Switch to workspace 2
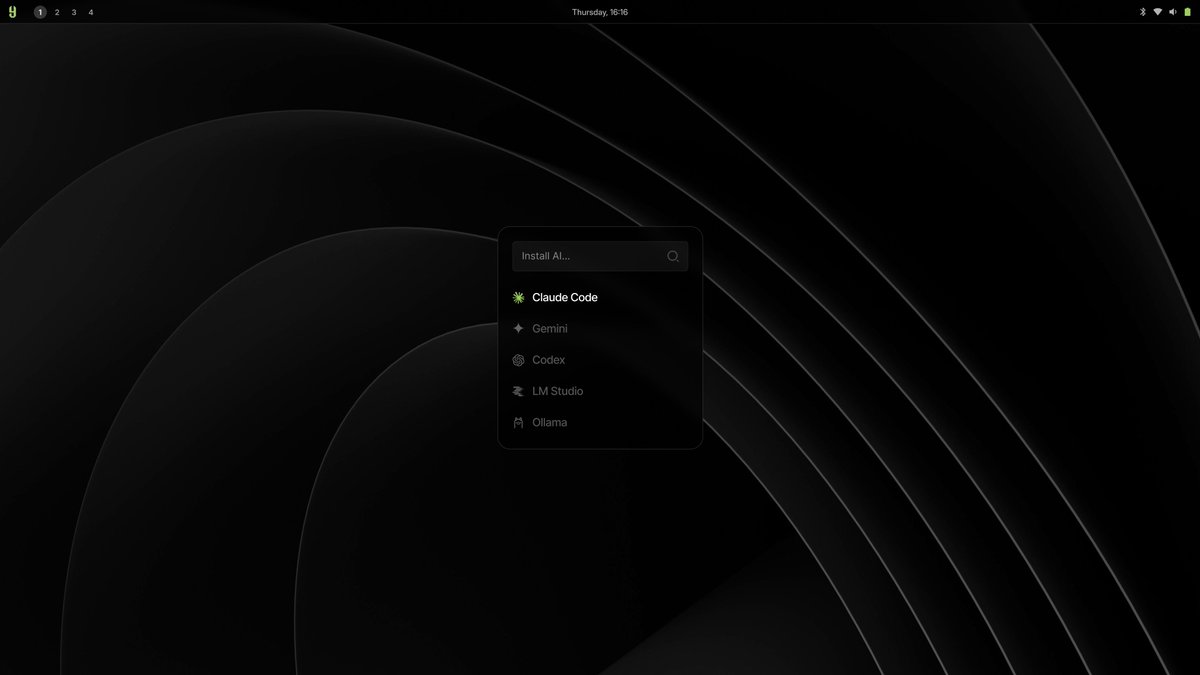 [57, 12]
